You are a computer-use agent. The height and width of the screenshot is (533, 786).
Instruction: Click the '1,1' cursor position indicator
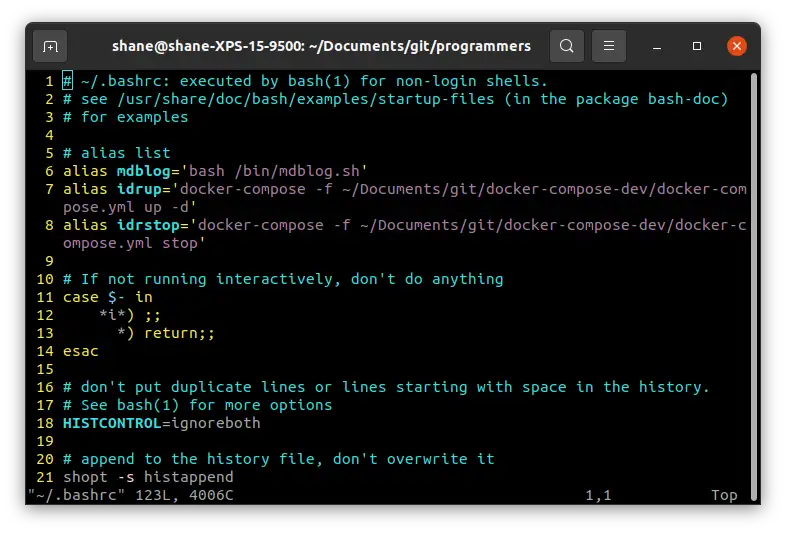(599, 495)
